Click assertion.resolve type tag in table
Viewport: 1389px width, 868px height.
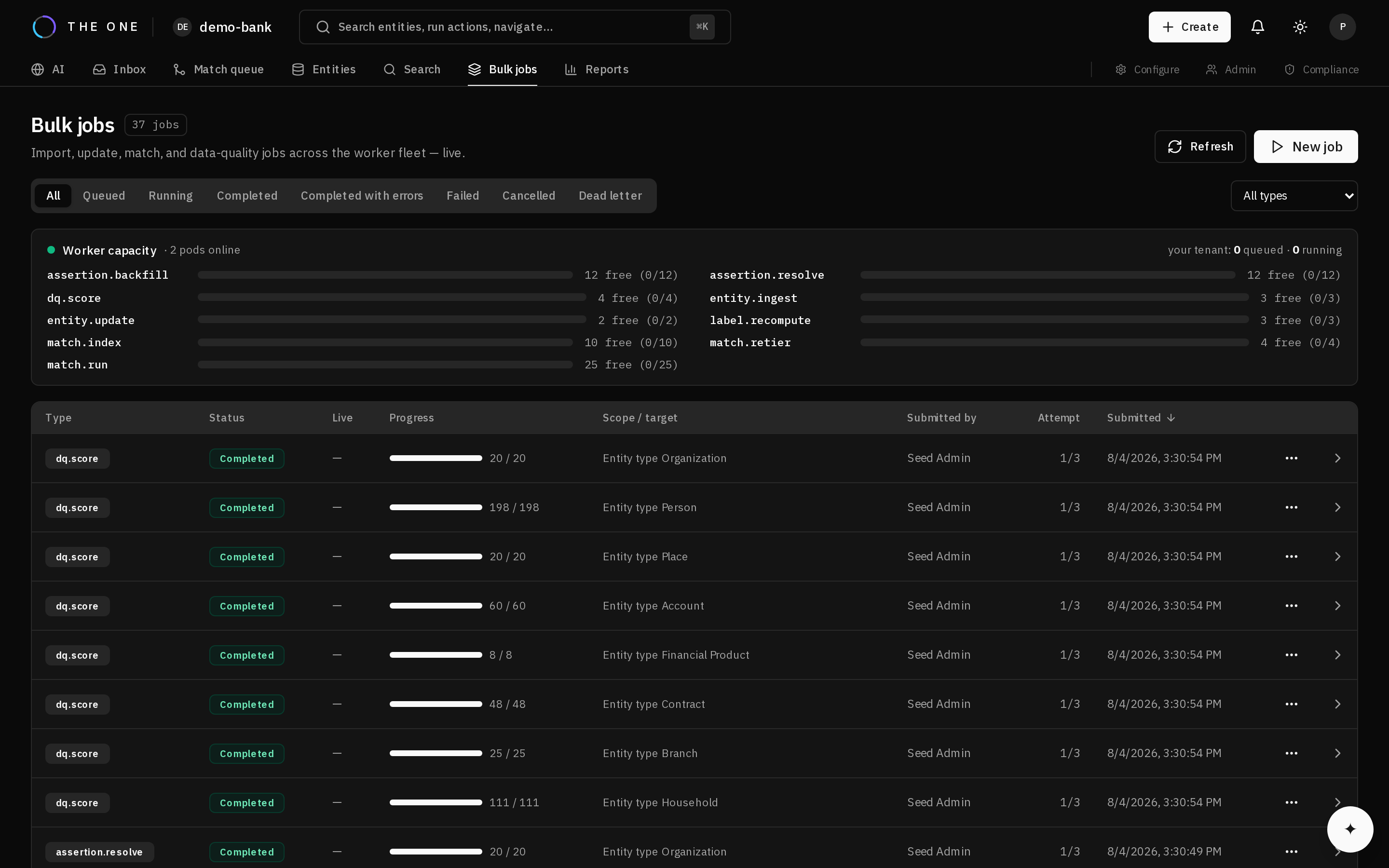point(99,852)
